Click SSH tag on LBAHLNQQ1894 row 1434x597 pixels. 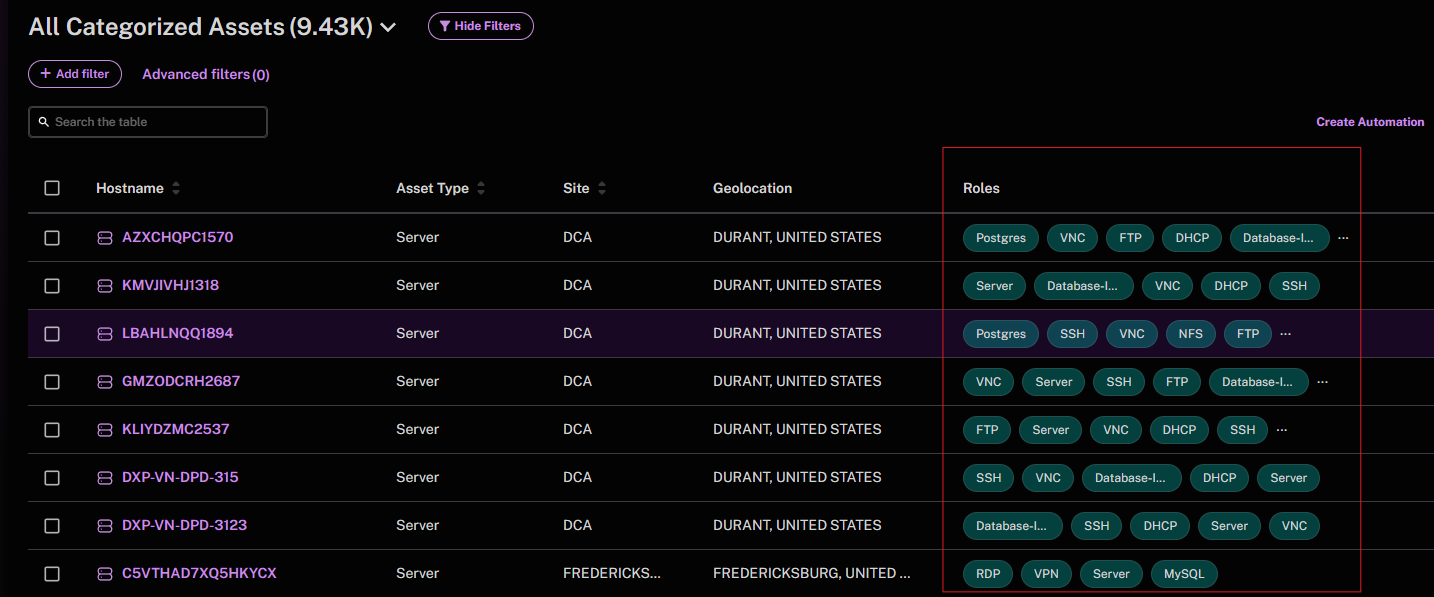[x=1072, y=334]
